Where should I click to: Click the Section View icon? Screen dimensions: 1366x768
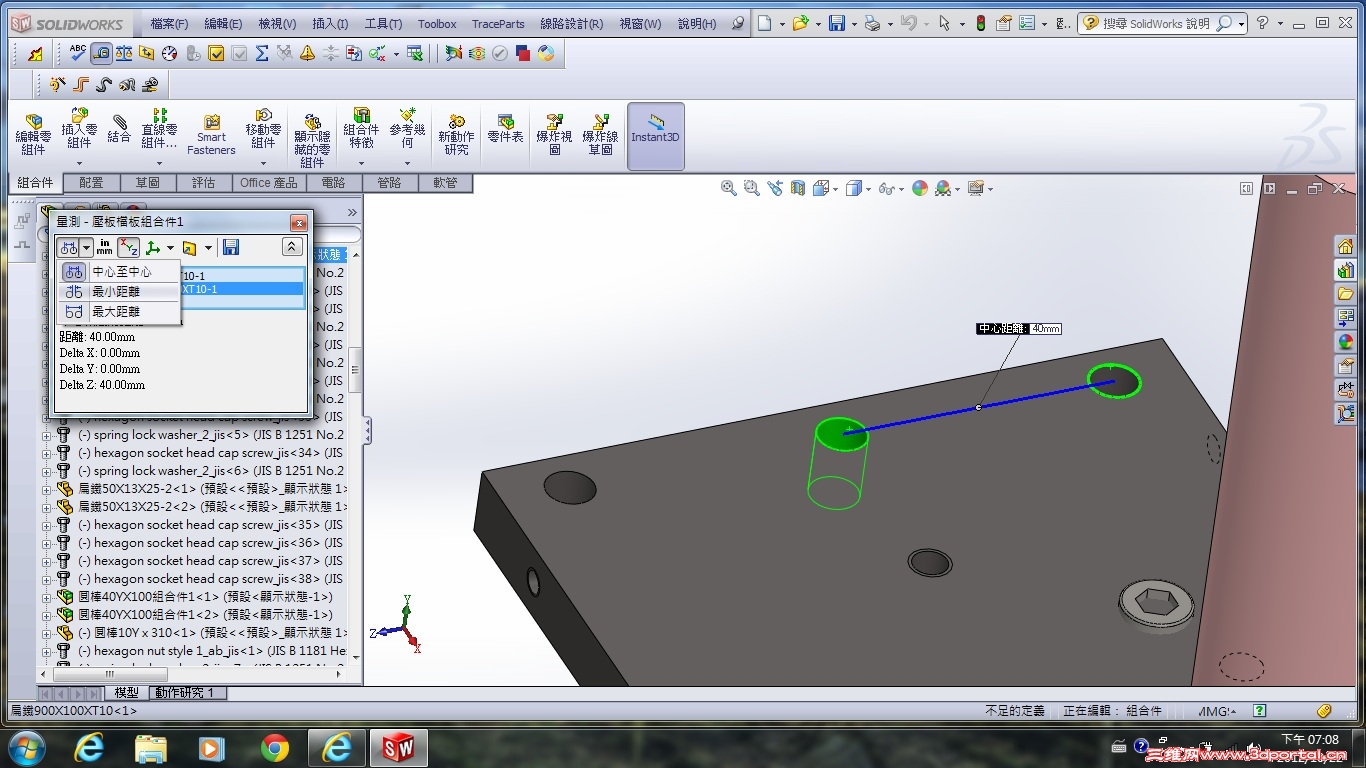tap(798, 188)
